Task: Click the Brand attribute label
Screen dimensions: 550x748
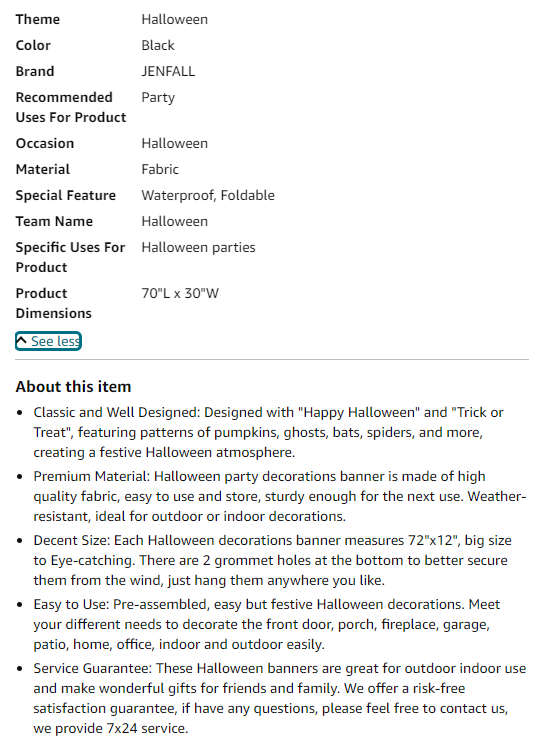Action: [35, 72]
